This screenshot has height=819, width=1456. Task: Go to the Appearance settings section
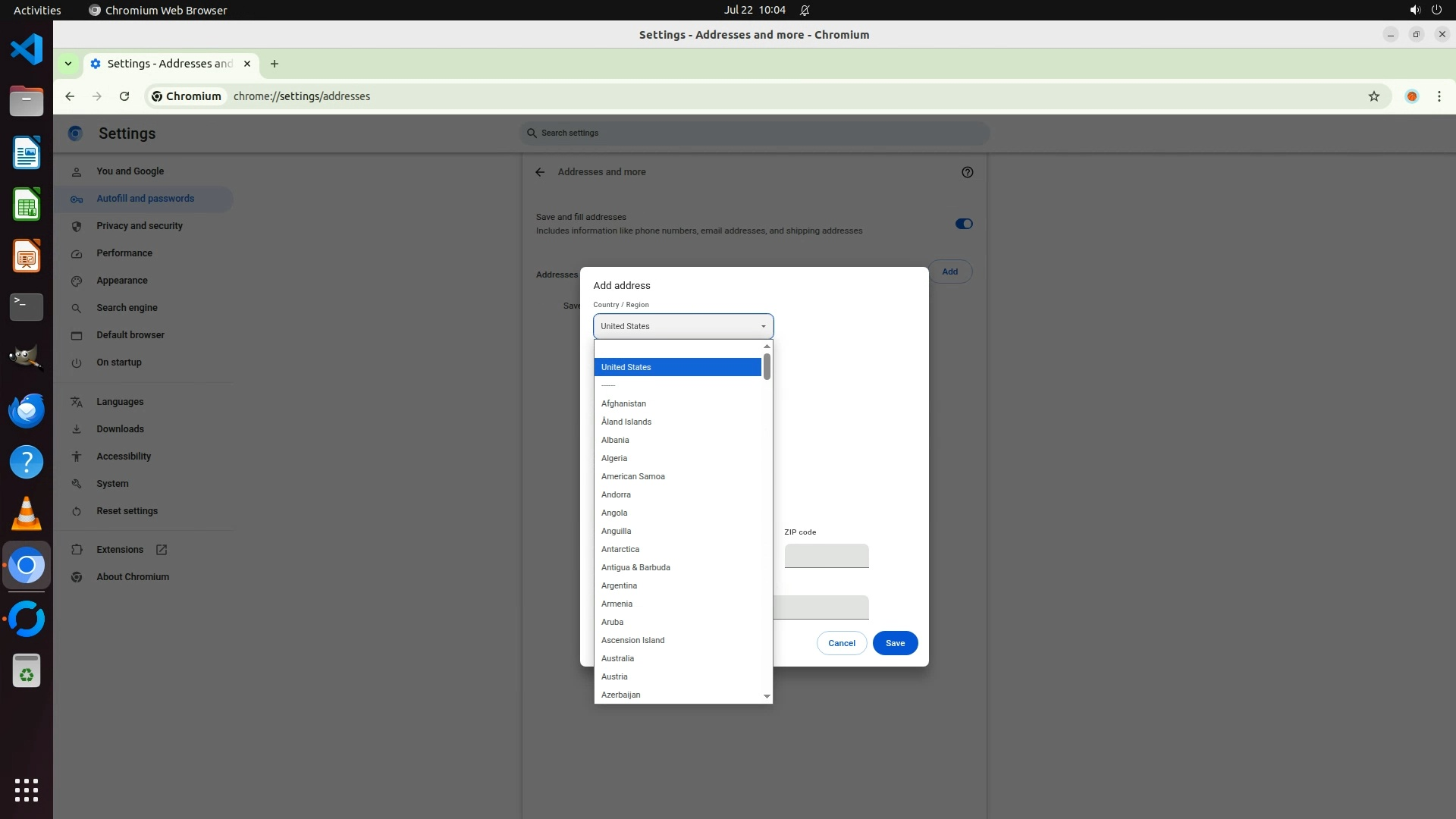pyautogui.click(x=122, y=281)
